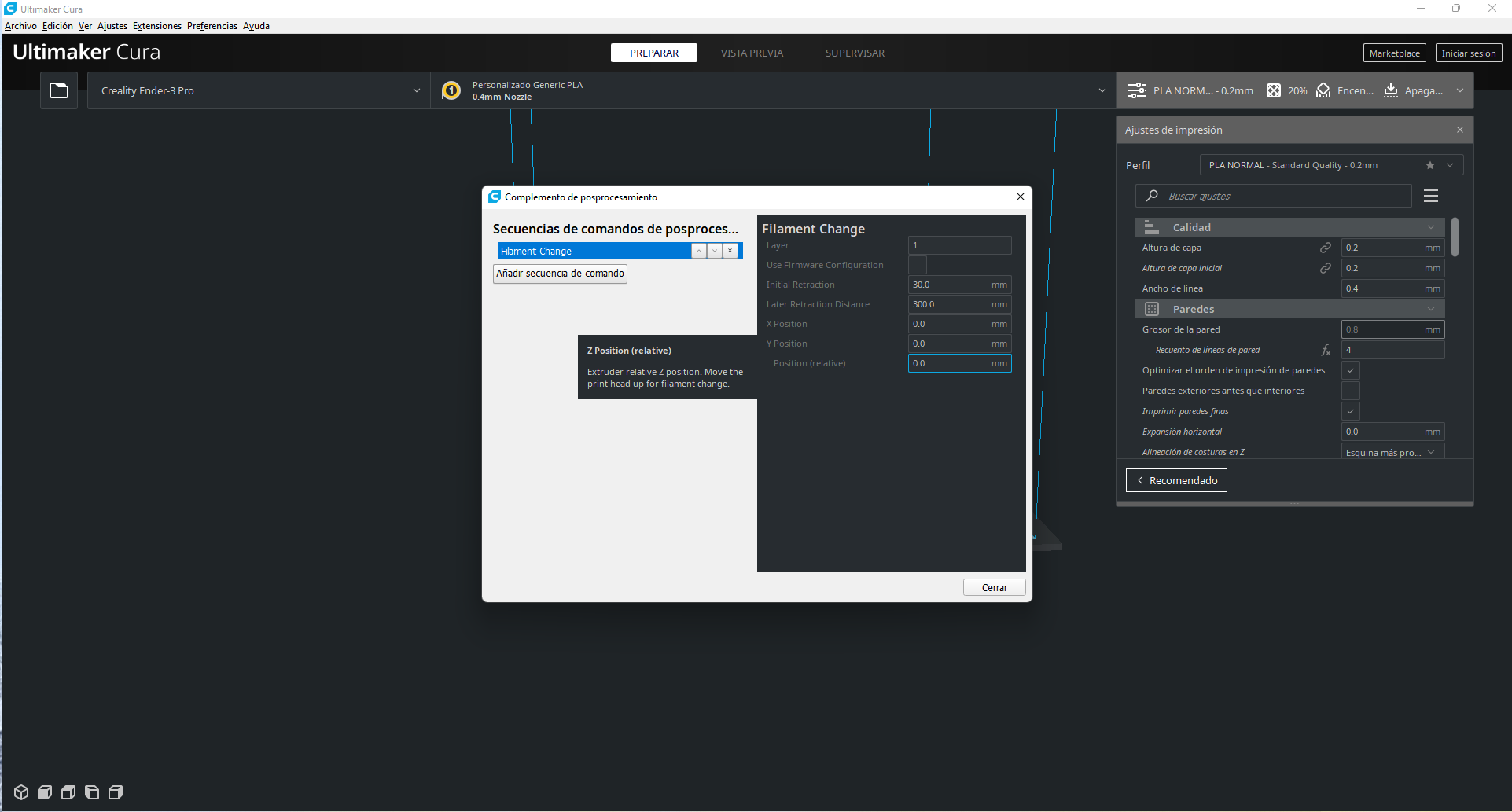Switch to top view cube icon
This screenshot has height=812, width=1512.
click(x=68, y=792)
